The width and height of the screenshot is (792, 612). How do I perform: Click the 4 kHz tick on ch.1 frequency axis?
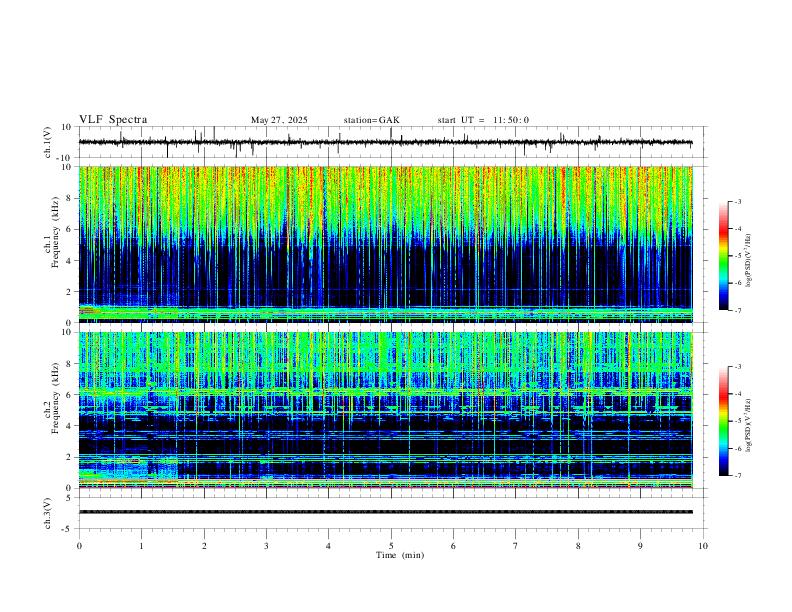click(x=69, y=261)
